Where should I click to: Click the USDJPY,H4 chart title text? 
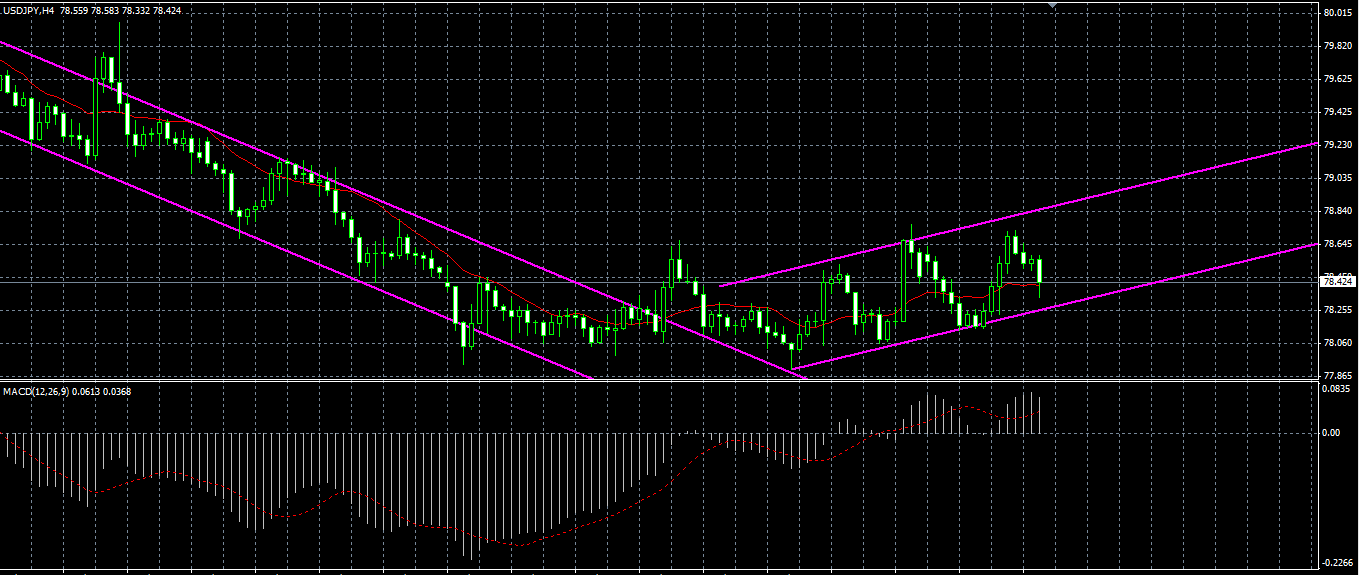pyautogui.click(x=28, y=11)
